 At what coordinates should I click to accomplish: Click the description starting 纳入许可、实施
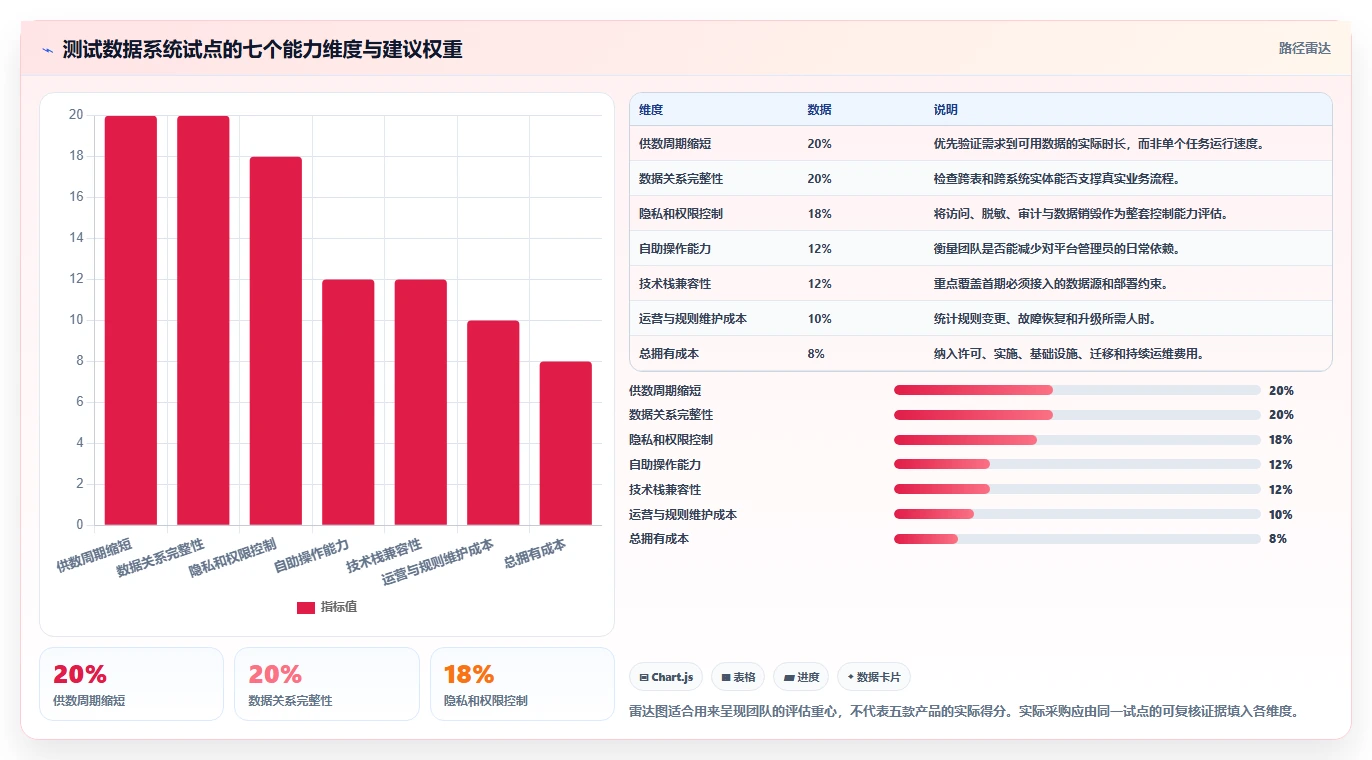(1069, 354)
